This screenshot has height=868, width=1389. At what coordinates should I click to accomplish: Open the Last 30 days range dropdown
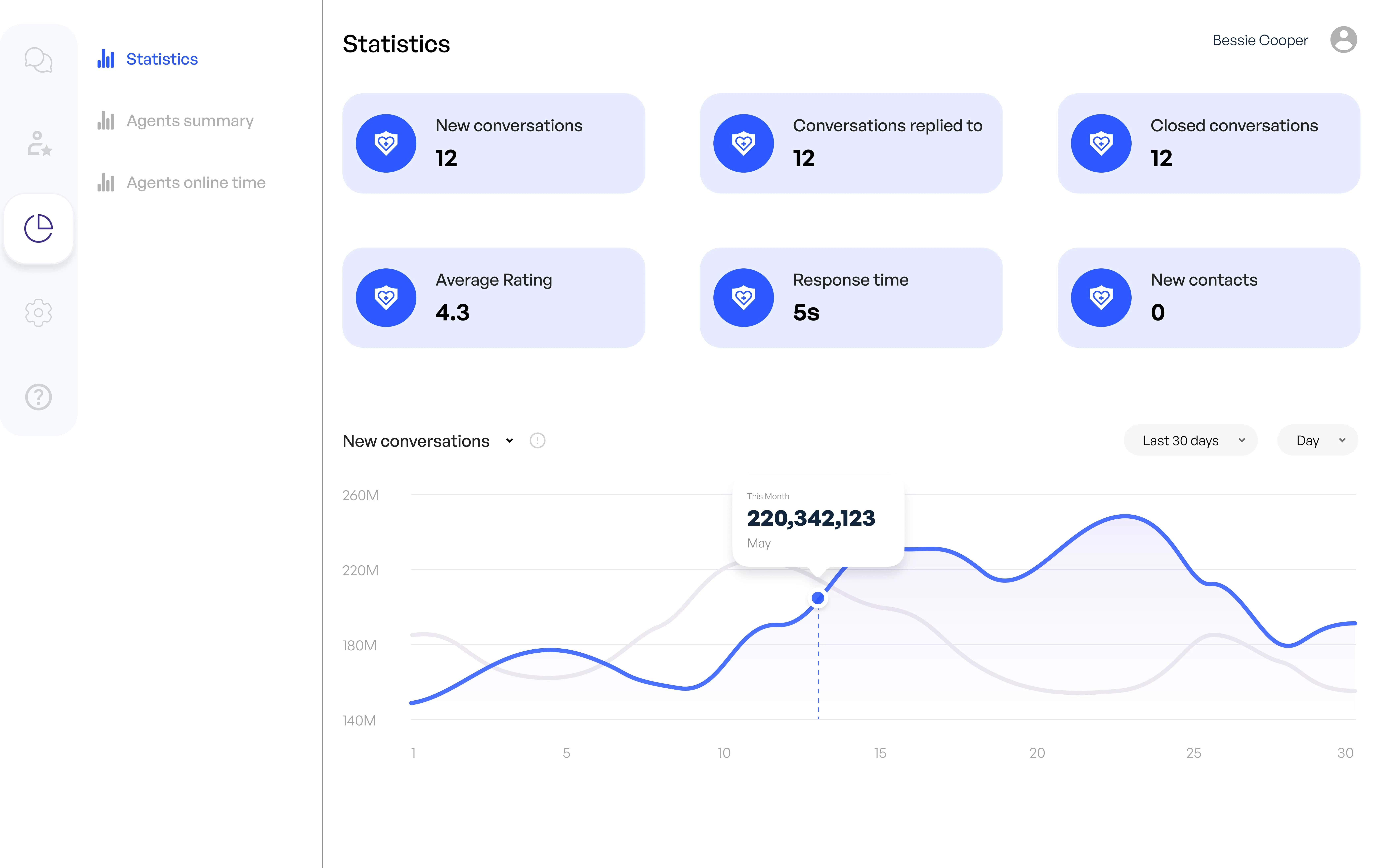1190,440
